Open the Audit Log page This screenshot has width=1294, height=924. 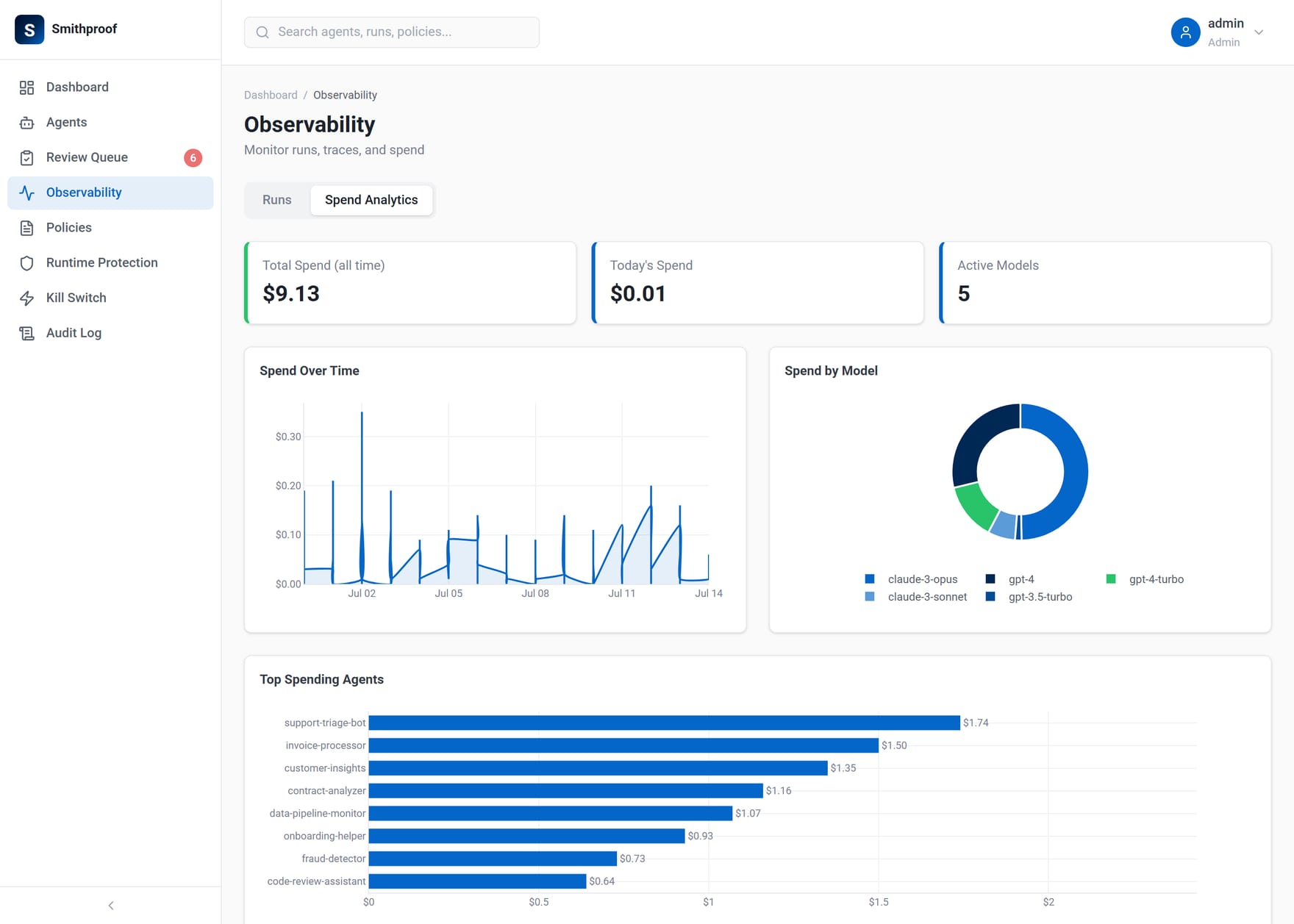click(x=110, y=333)
